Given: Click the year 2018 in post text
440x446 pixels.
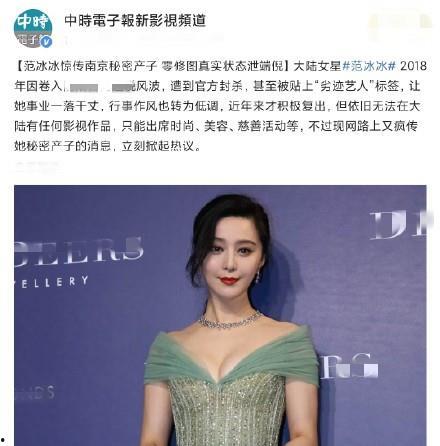Looking at the screenshot, I should tap(413, 66).
